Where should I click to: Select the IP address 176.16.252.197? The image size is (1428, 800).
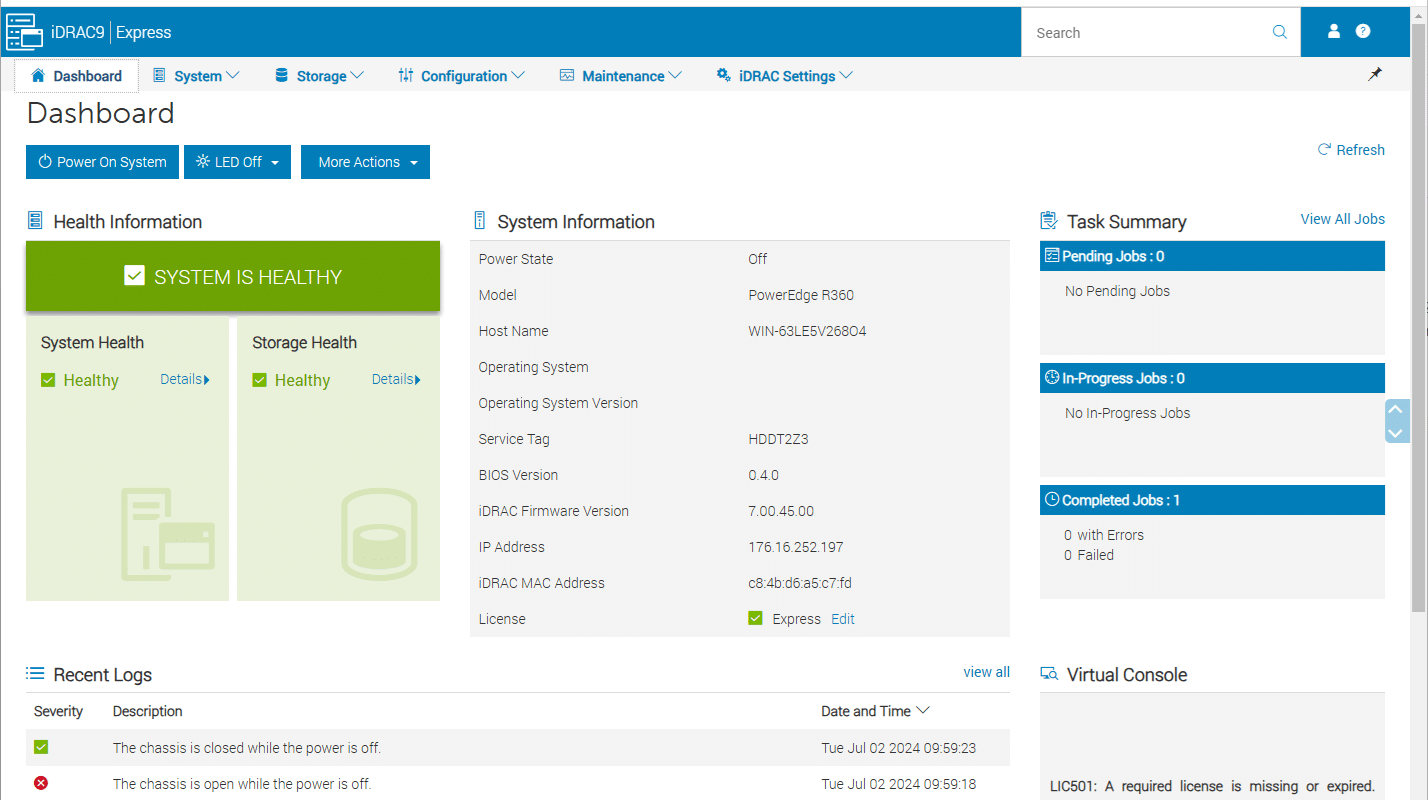click(796, 547)
